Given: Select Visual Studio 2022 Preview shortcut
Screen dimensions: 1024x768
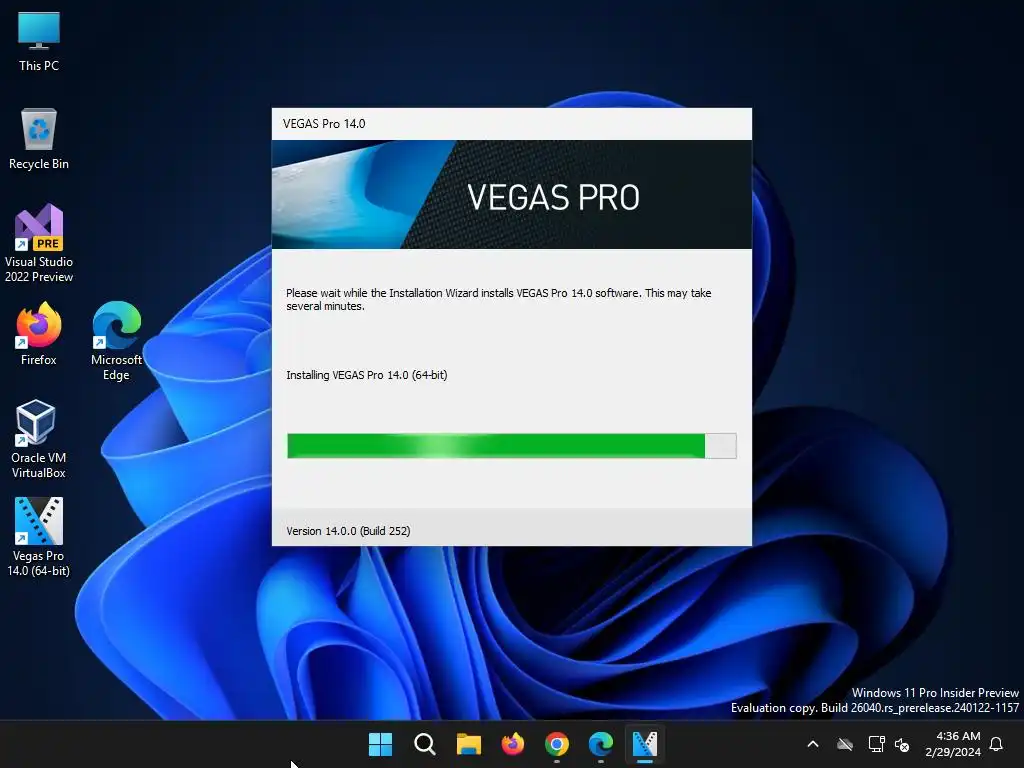Looking at the screenshot, I should [39, 243].
